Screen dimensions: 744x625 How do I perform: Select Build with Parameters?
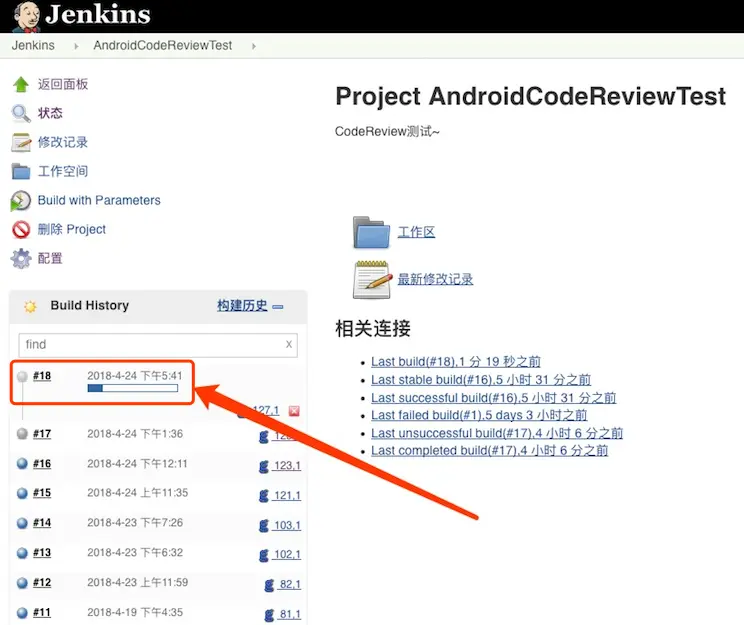tap(99, 200)
